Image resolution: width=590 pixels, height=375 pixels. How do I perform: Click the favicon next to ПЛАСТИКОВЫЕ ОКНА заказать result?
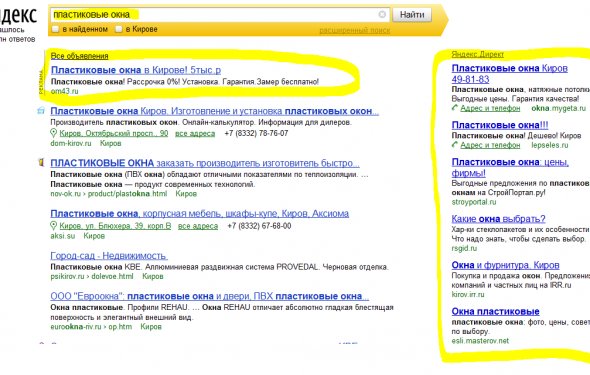pyautogui.click(x=41, y=162)
